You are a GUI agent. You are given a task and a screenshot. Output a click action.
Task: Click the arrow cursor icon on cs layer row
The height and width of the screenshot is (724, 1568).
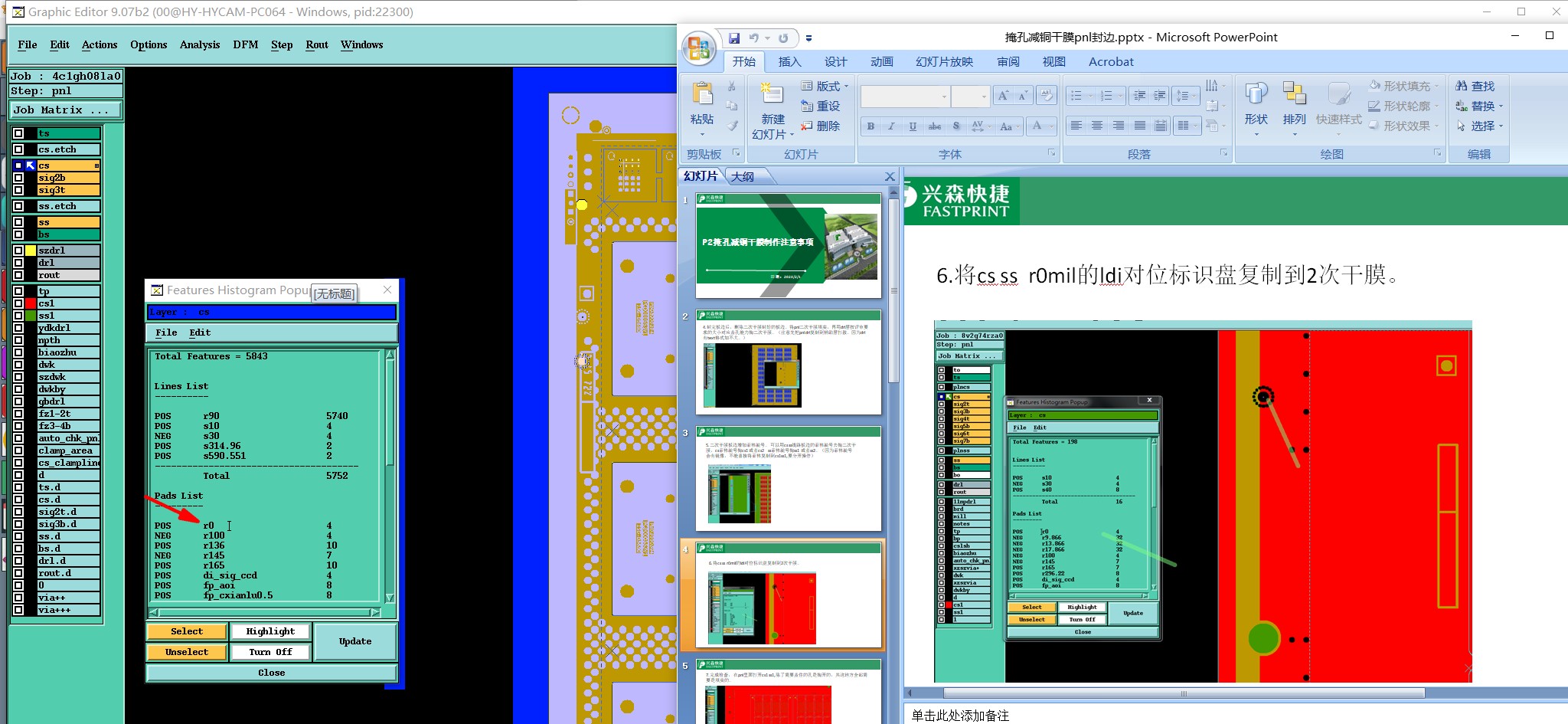coord(31,165)
